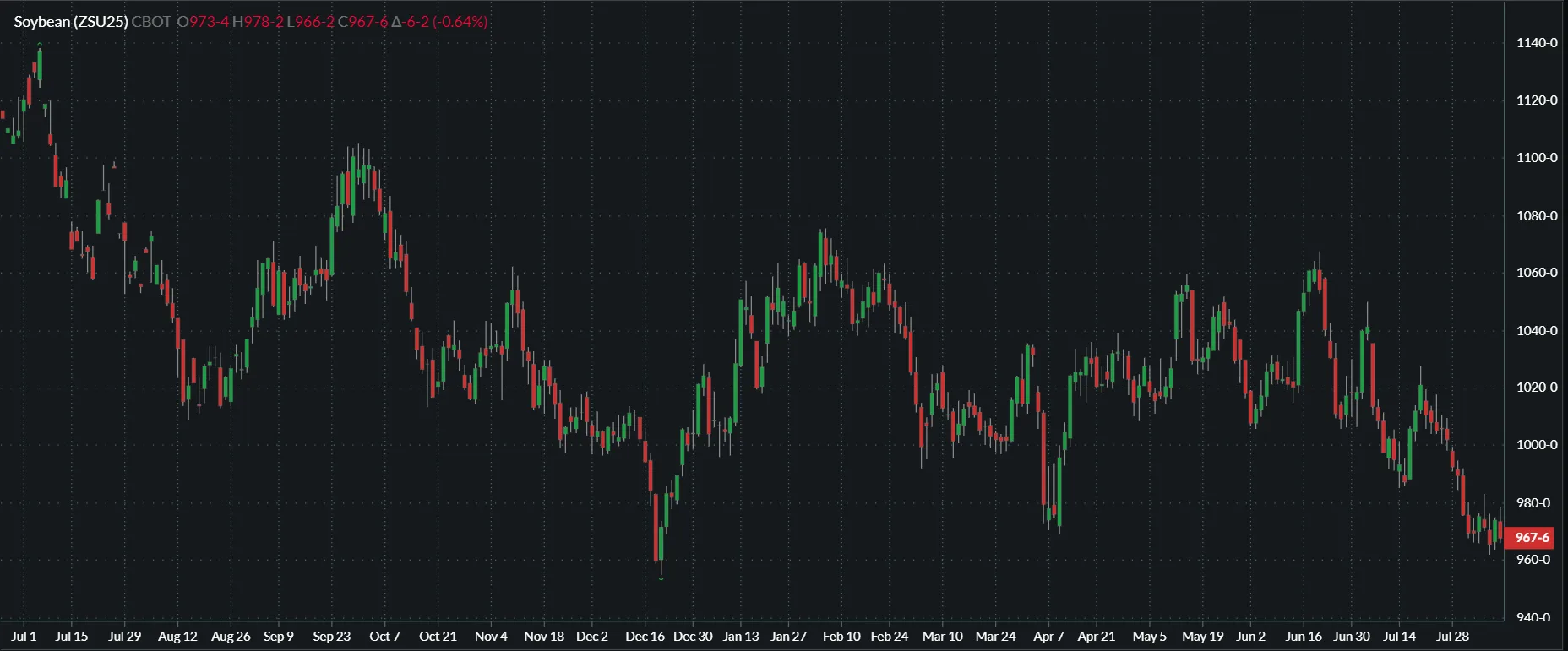Click the 1000-0 price axis label
The image size is (1568, 651).
(1536, 445)
